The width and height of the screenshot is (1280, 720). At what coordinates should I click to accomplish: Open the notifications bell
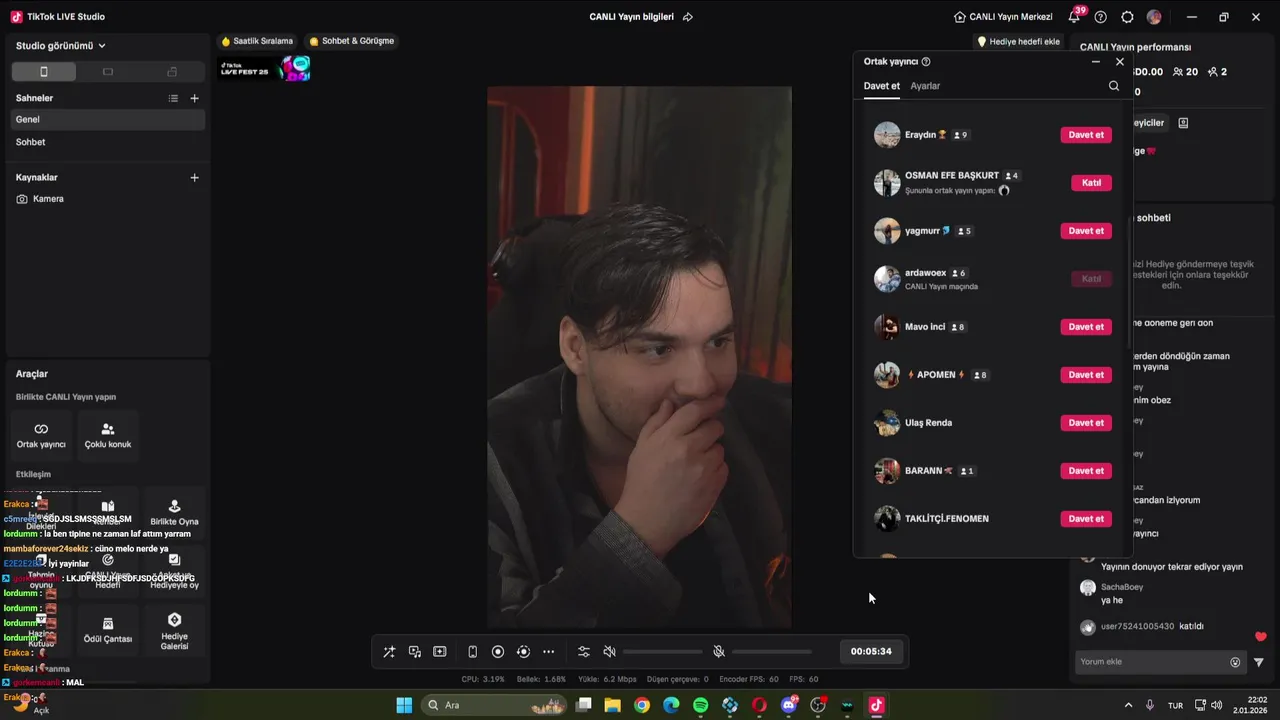pos(1075,17)
